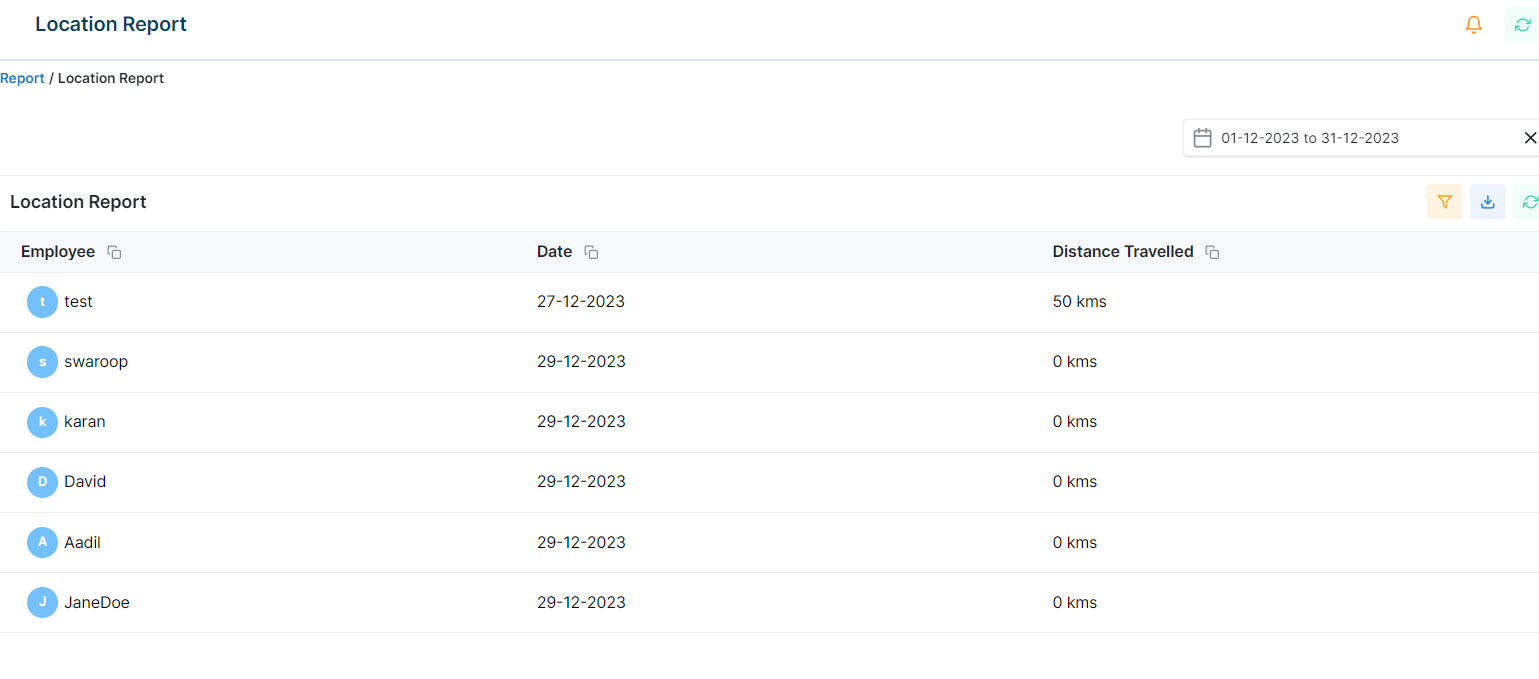
Task: Click the karan employee avatar
Action: click(x=42, y=422)
